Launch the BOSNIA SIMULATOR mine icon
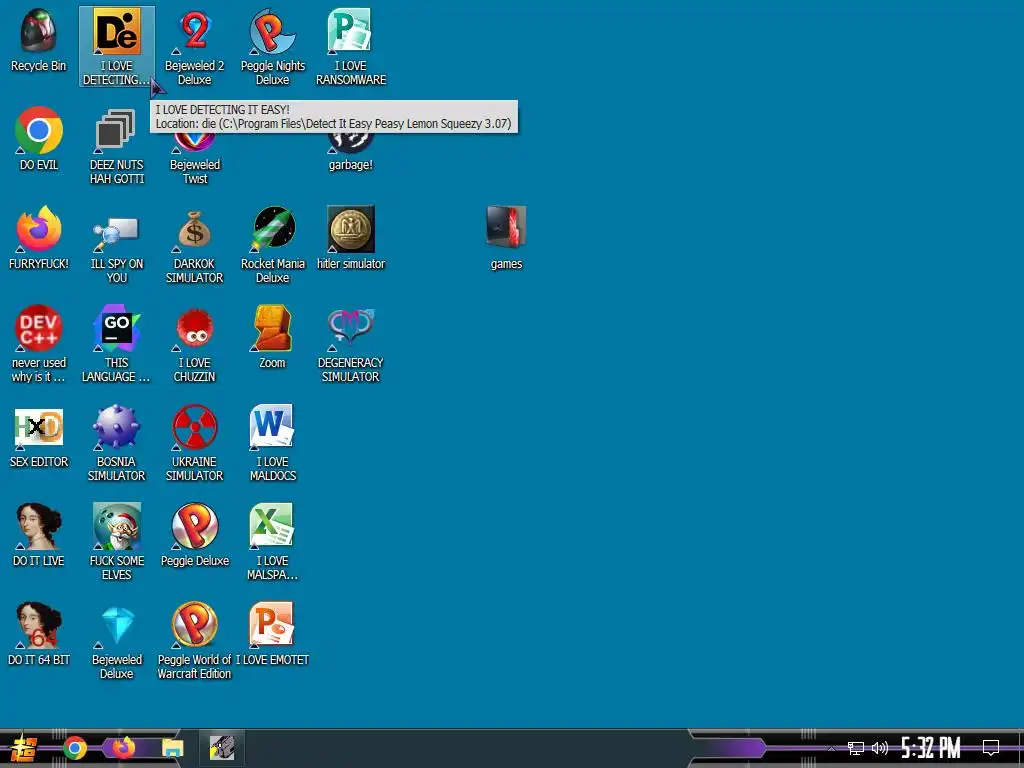This screenshot has height=768, width=1024. click(x=116, y=427)
